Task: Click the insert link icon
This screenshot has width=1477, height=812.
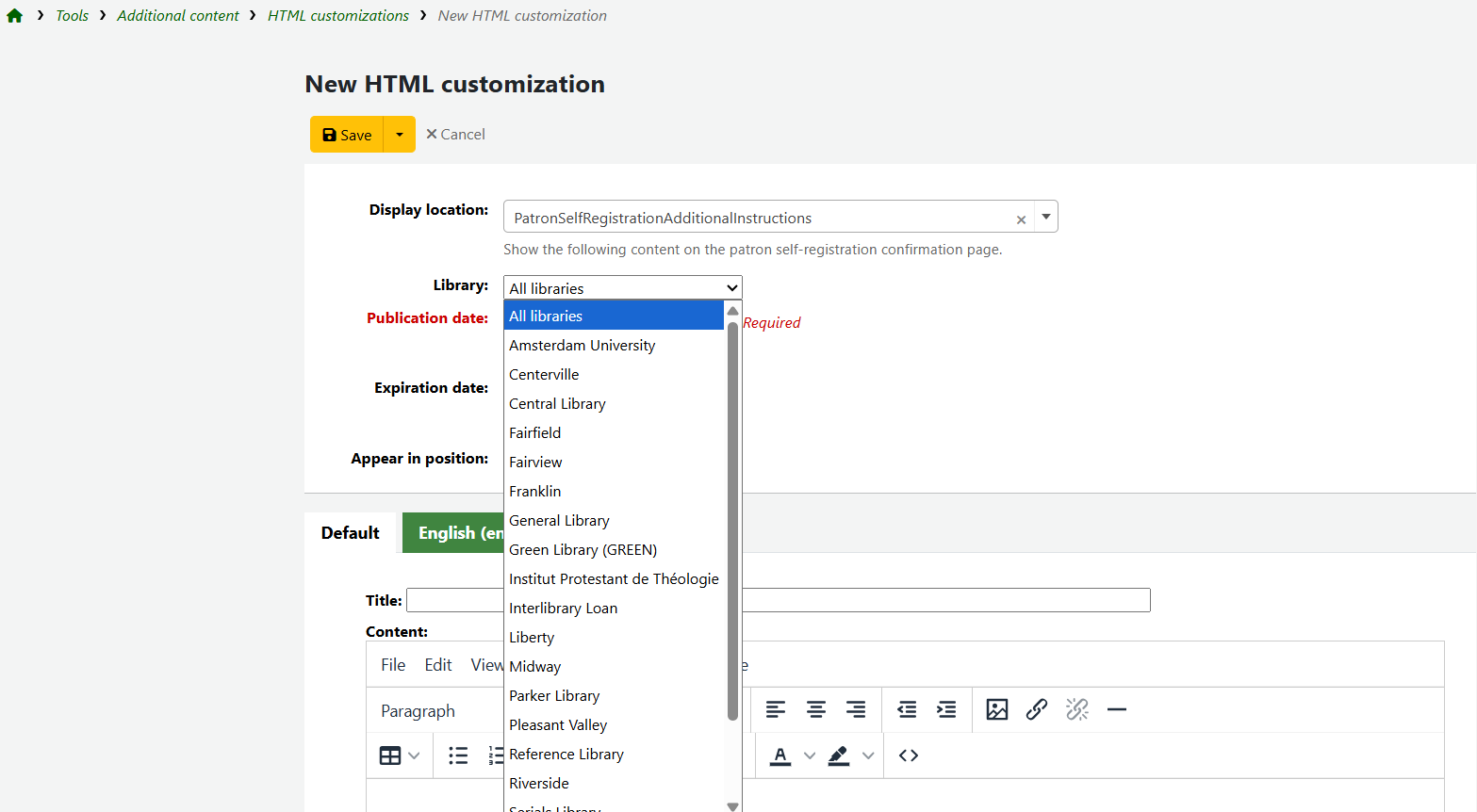Action: (1036, 709)
